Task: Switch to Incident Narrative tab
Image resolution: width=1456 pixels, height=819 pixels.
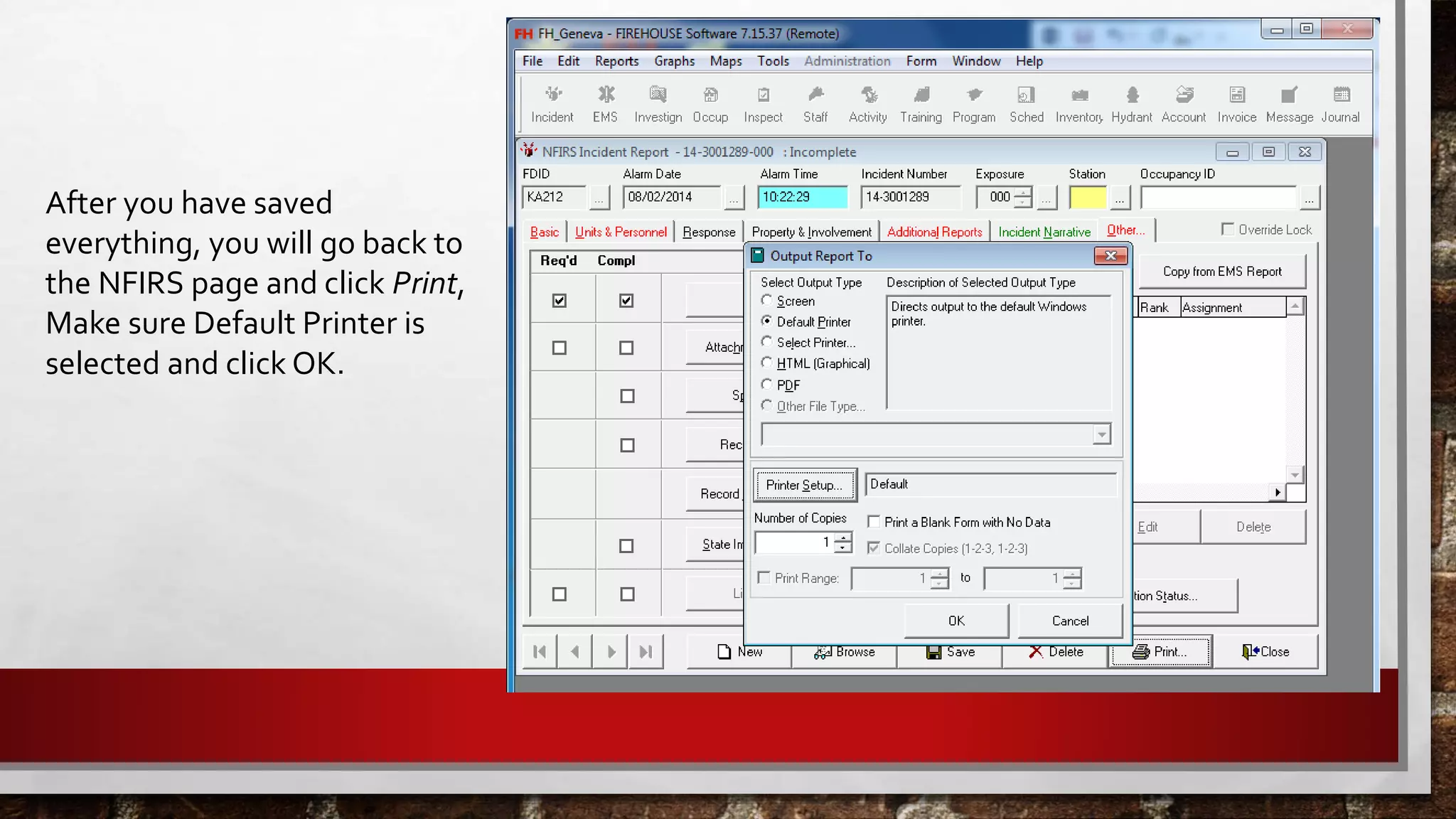Action: [x=1044, y=232]
